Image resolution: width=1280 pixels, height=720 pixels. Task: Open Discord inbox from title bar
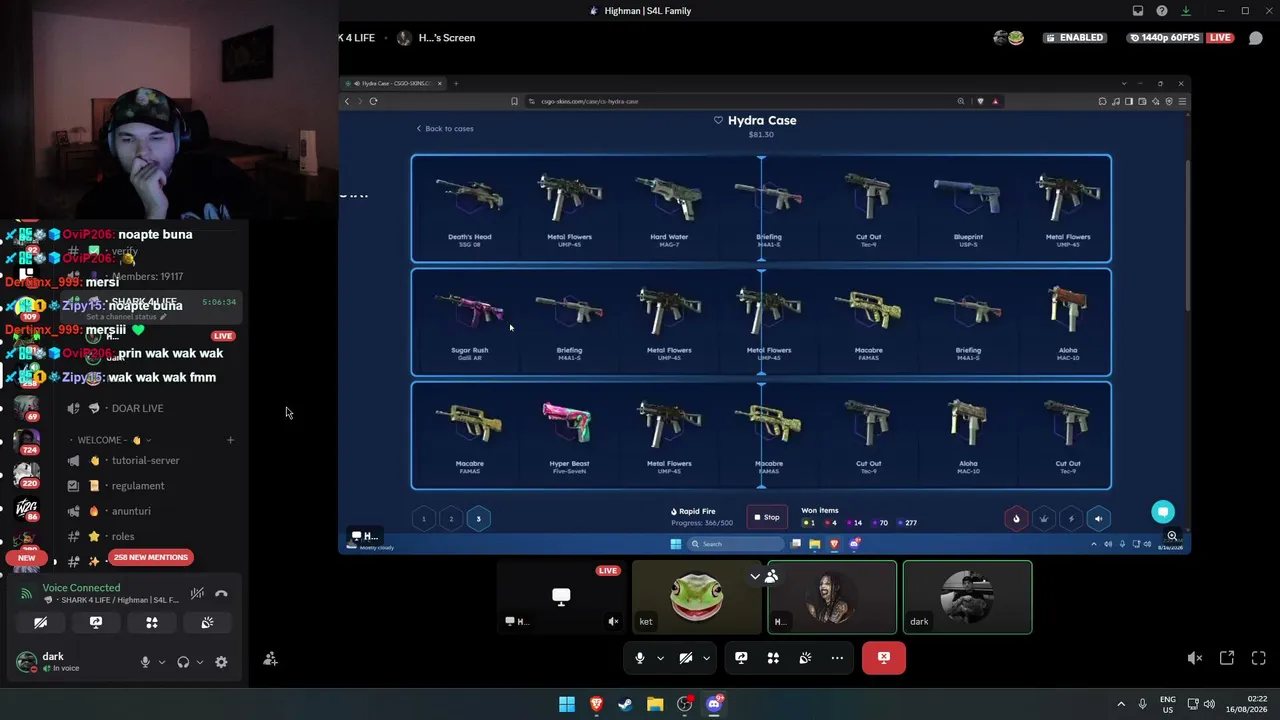pyautogui.click(x=1138, y=11)
